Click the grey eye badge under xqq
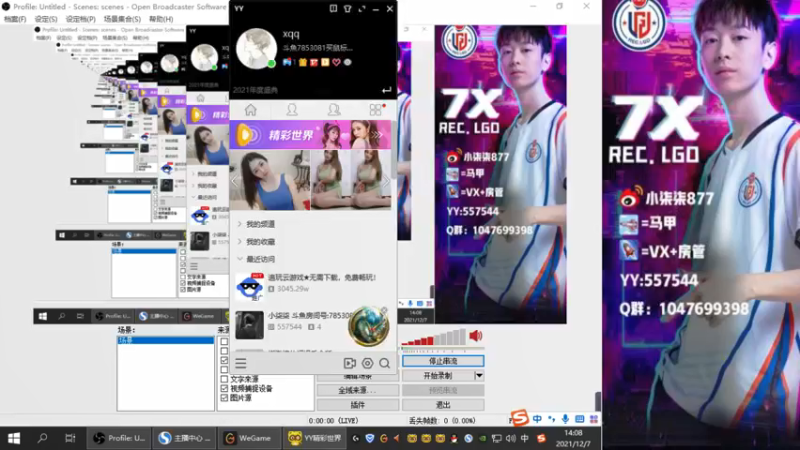Screen dimensions: 800x450 [347, 62]
